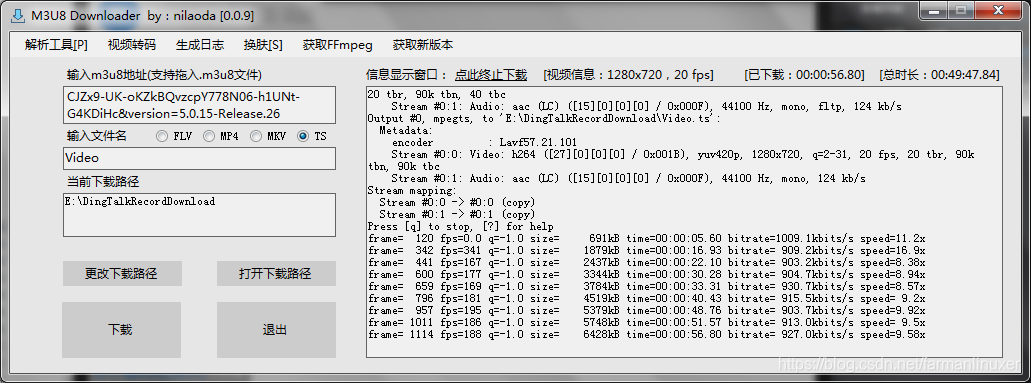Click the 'Metadata:' log line
Viewport: 1031px width, 383px height.
point(405,130)
